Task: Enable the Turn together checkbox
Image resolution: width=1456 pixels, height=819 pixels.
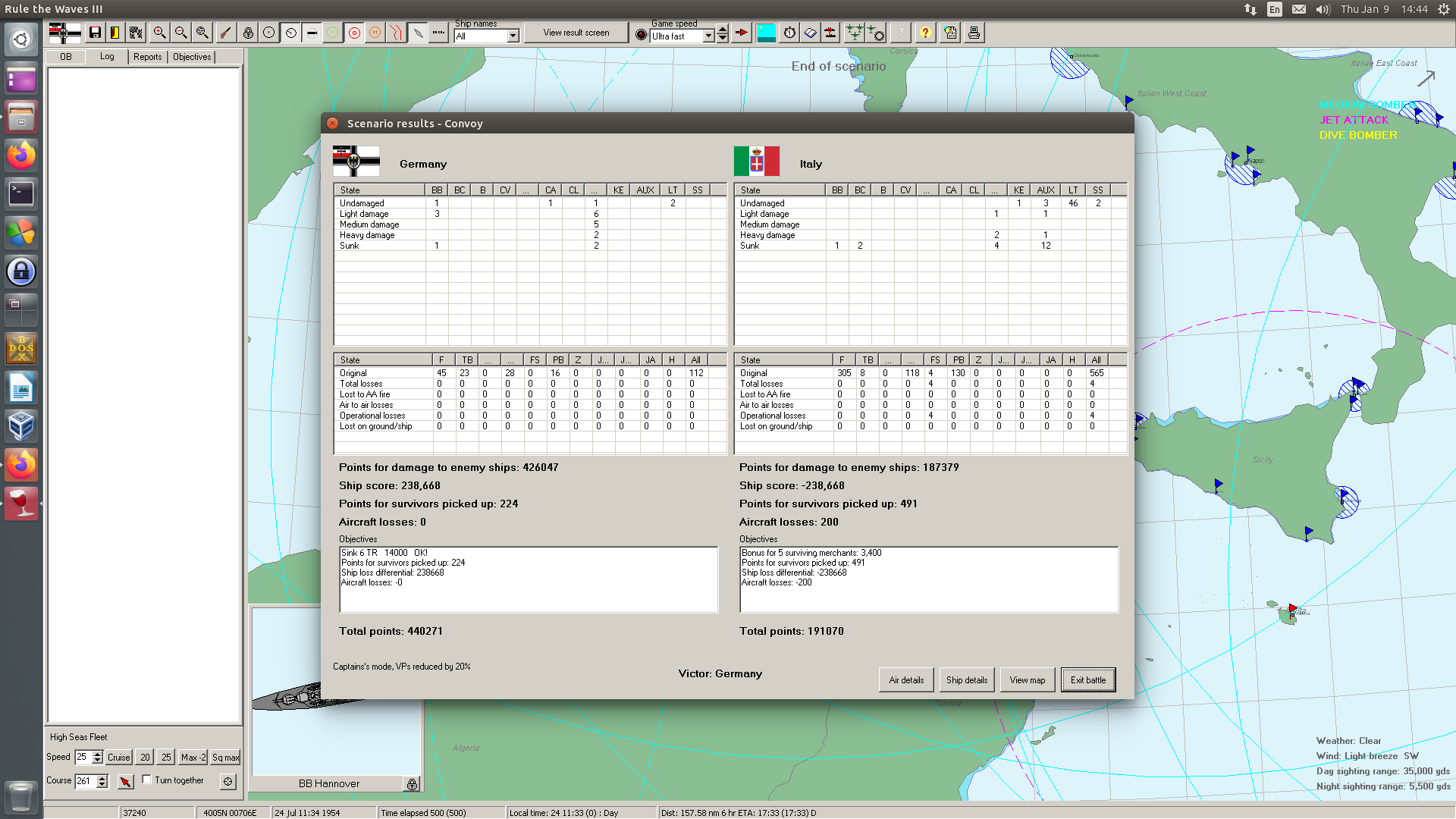Action: click(147, 780)
